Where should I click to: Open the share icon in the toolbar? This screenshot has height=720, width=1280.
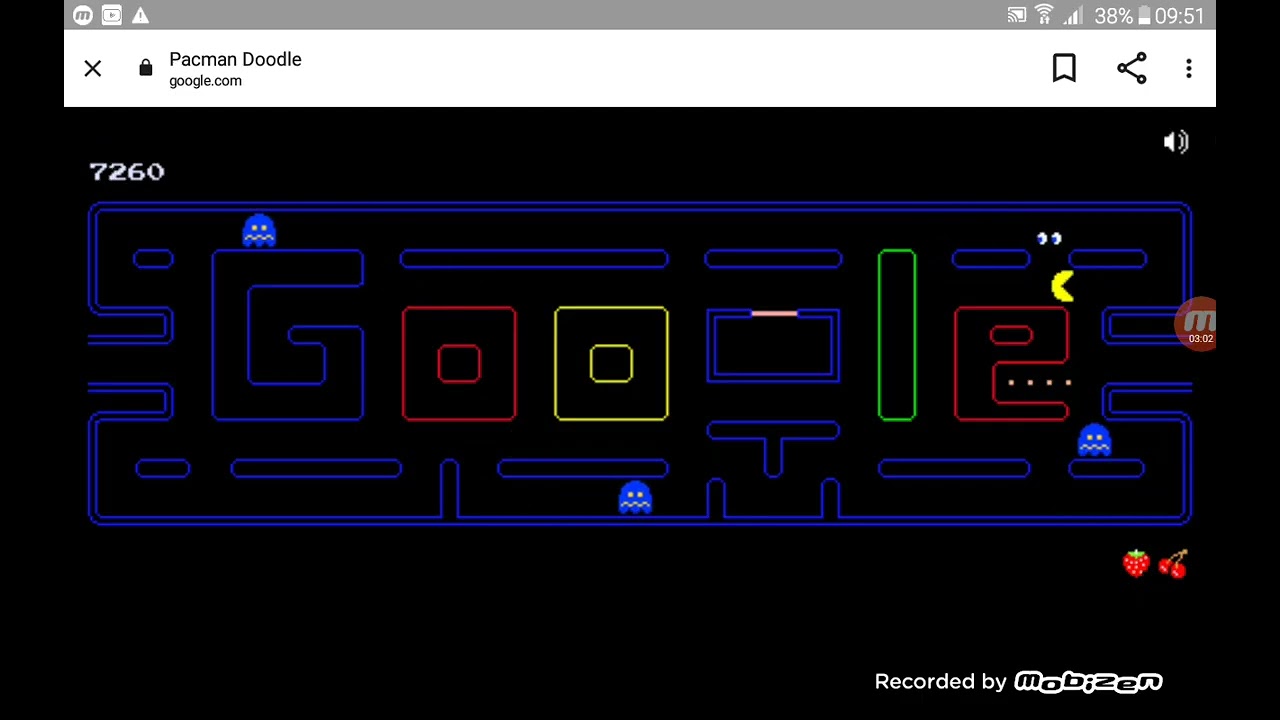(1131, 68)
